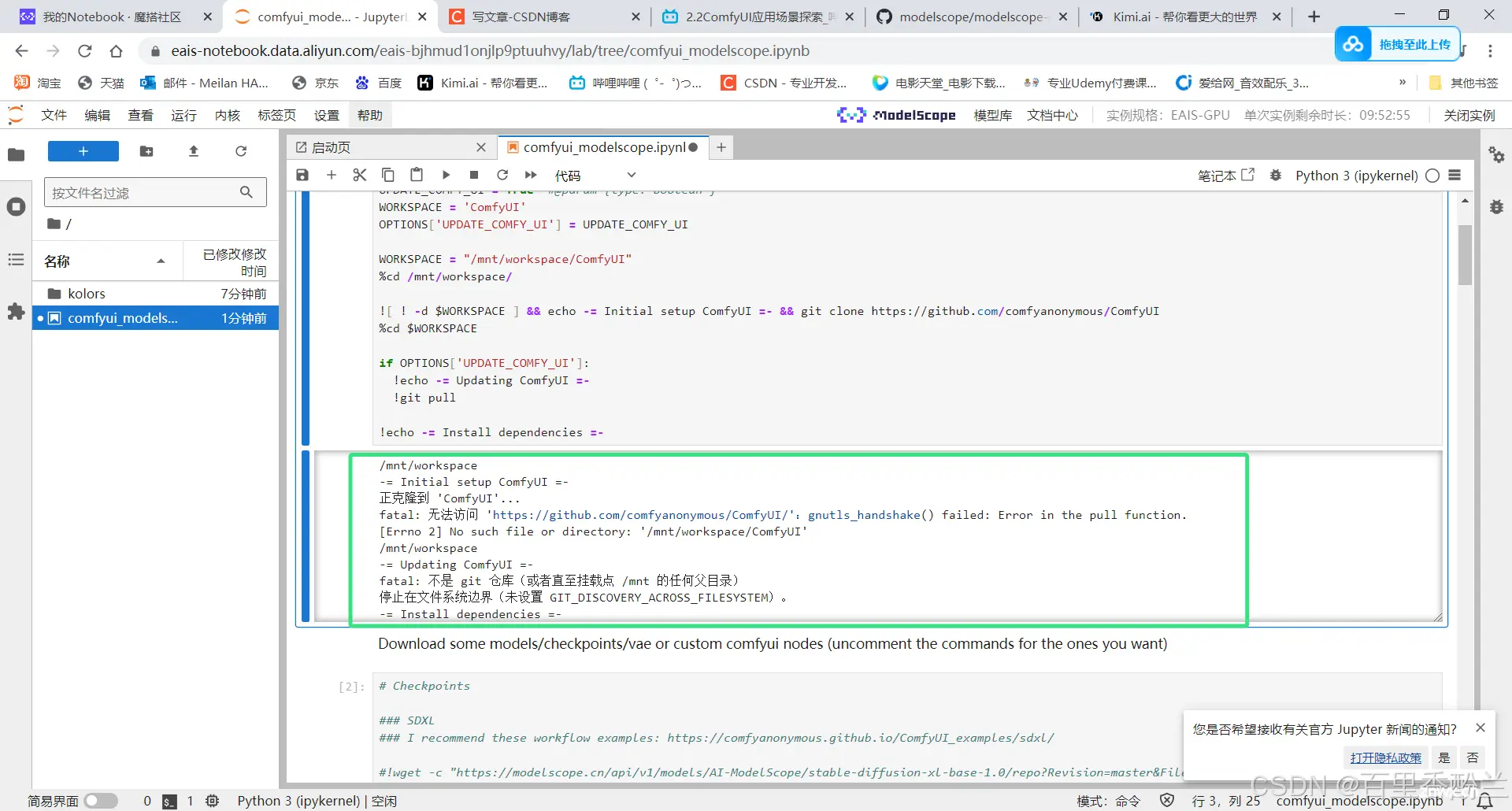Open the extension manager puzzle icon
This screenshot has height=811, width=1512.
[x=16, y=312]
